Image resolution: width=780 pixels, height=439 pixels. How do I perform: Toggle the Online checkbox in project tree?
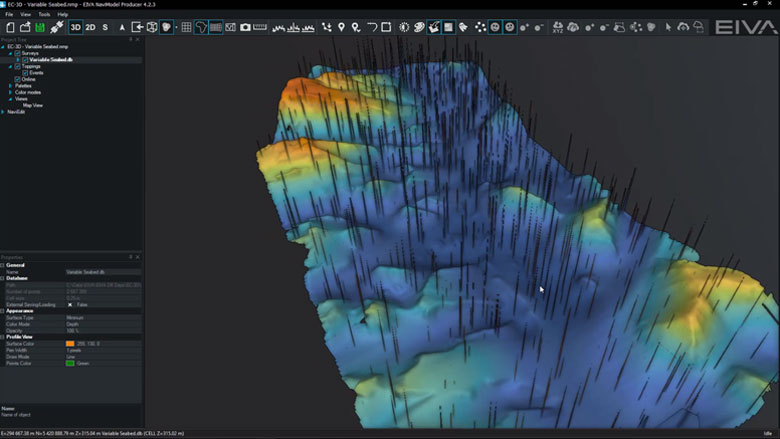(x=17, y=79)
